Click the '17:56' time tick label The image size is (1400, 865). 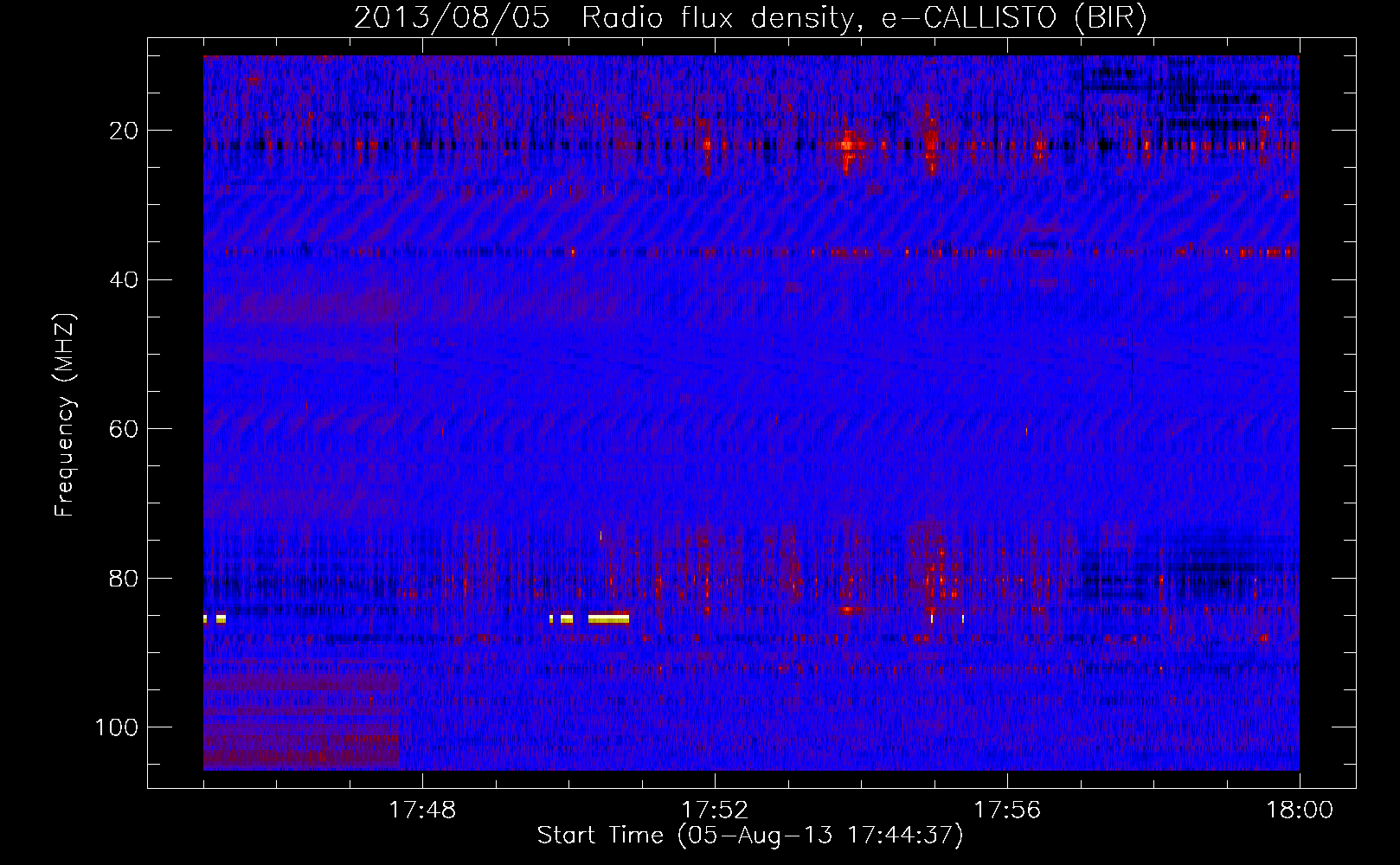(1007, 811)
